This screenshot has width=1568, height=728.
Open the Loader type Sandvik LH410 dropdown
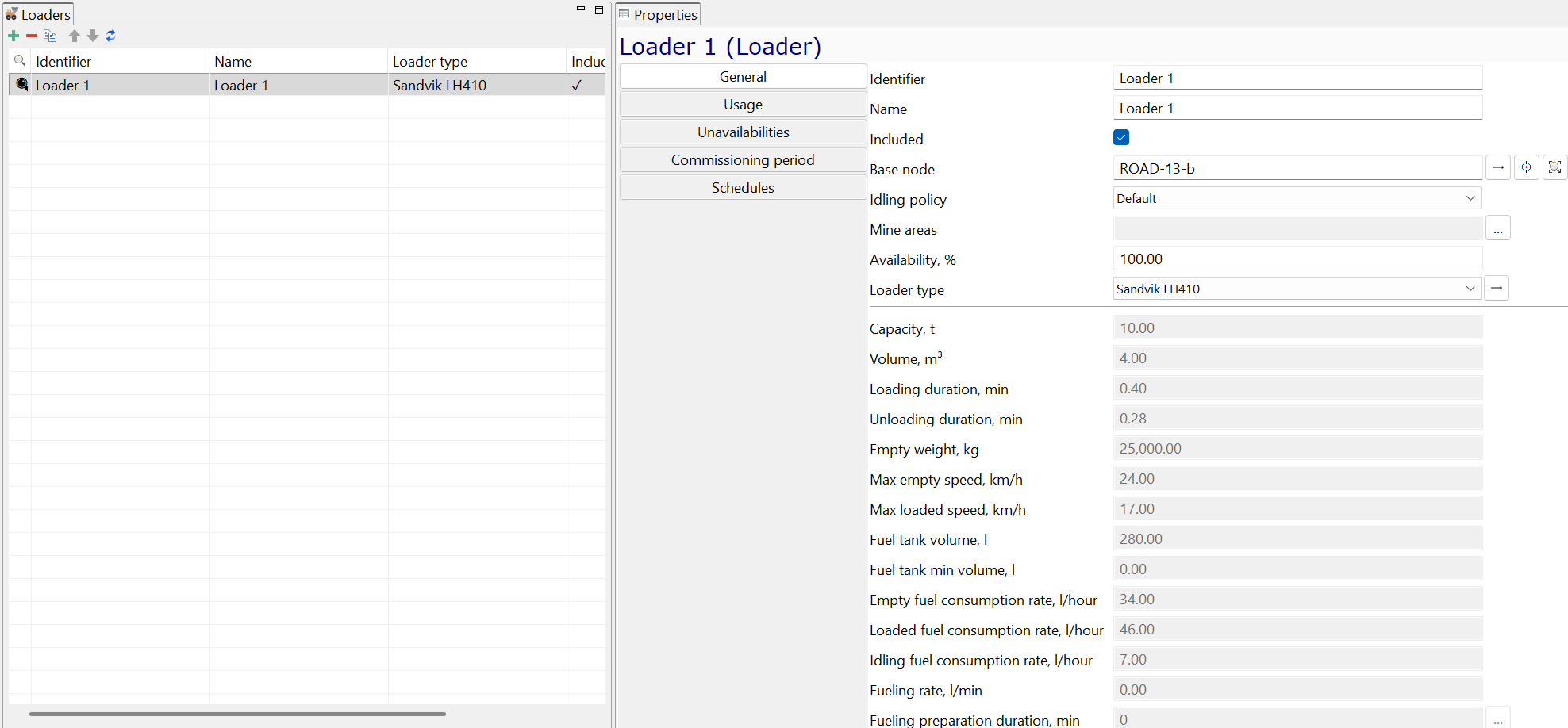(x=1297, y=289)
